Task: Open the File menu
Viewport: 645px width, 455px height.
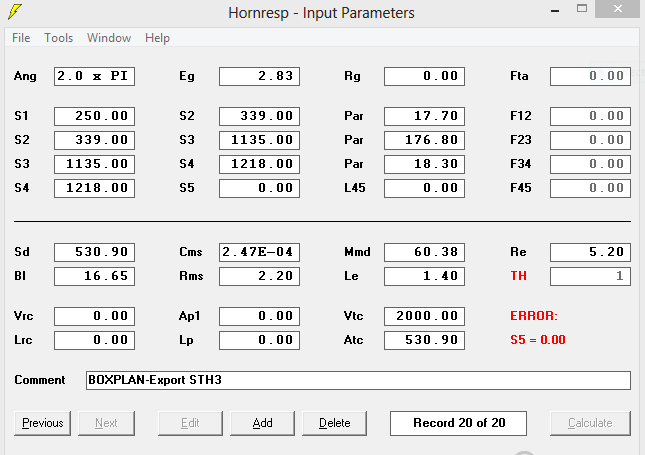Action: [21, 38]
